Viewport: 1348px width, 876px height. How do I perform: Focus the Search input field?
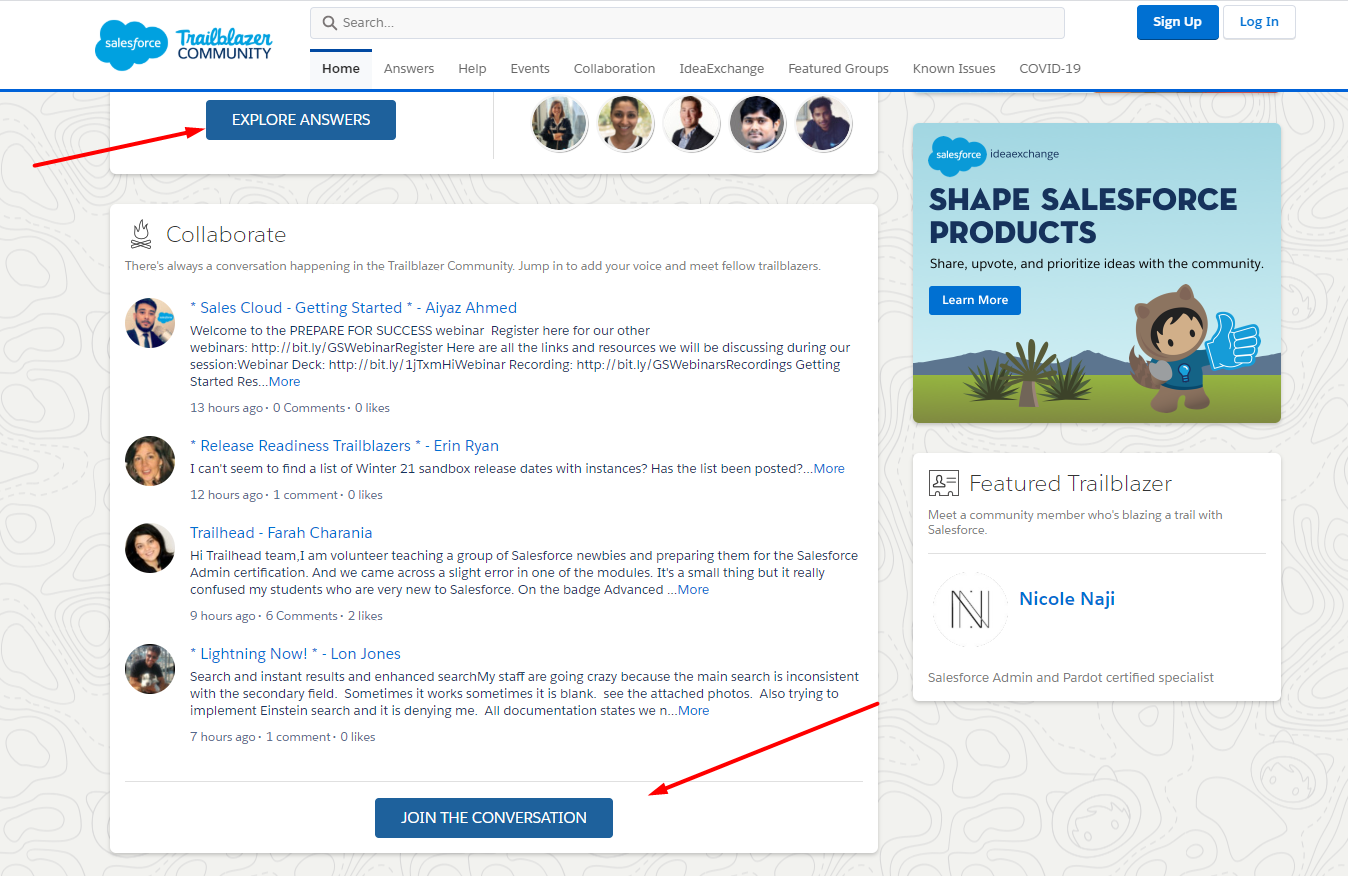[x=687, y=23]
